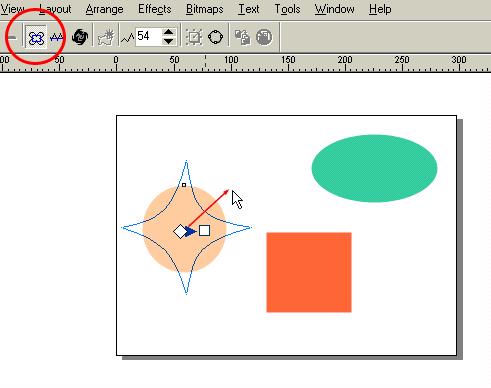Select the orange square on the page

click(309, 272)
